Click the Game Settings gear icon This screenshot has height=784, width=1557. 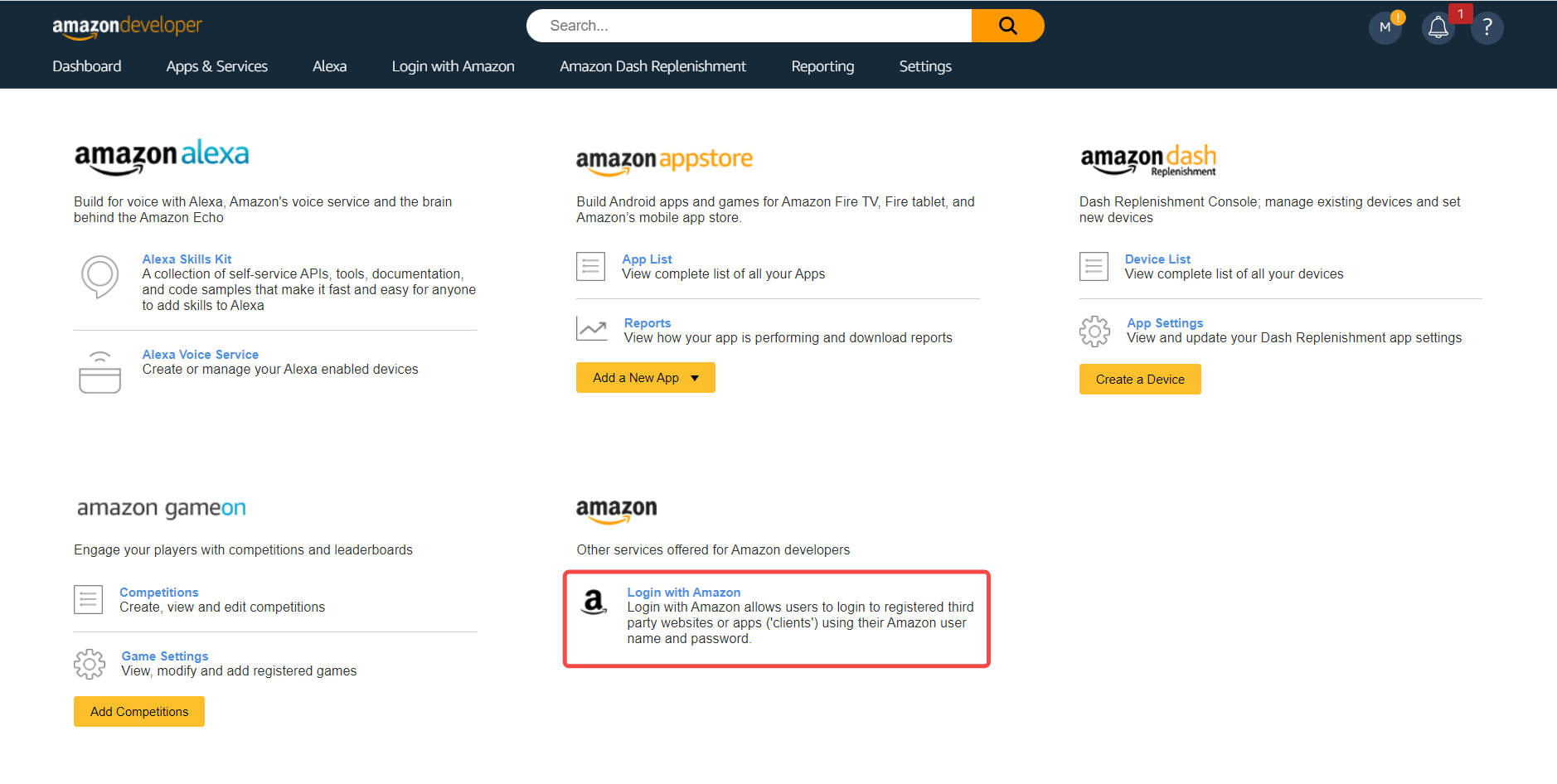click(x=90, y=664)
